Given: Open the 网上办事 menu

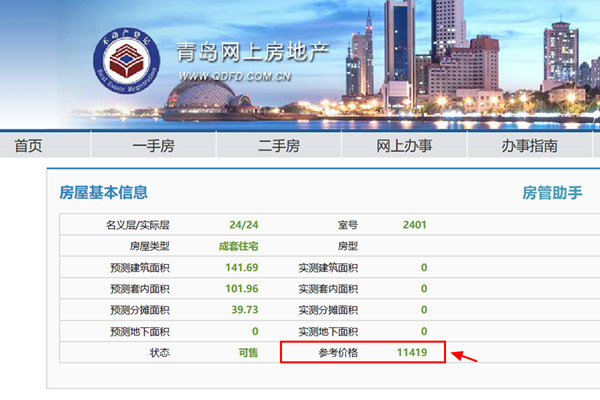Looking at the screenshot, I should pos(404,146).
